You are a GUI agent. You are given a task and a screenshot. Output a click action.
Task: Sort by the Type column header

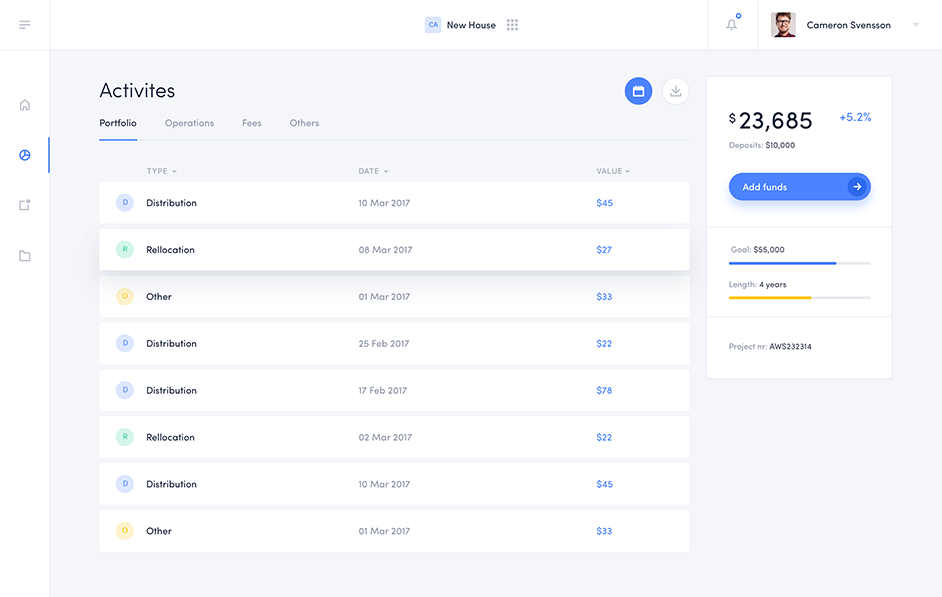tap(161, 171)
